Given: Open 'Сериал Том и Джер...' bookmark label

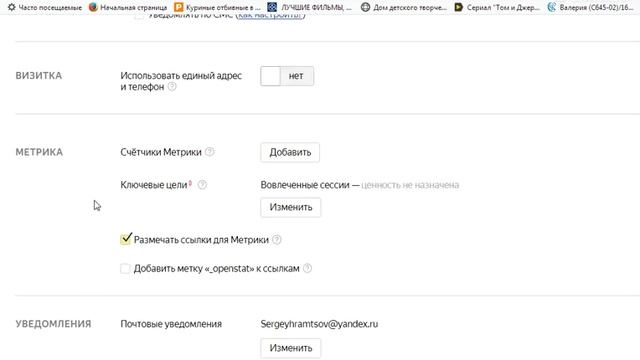Looking at the screenshot, I should coord(503,7).
